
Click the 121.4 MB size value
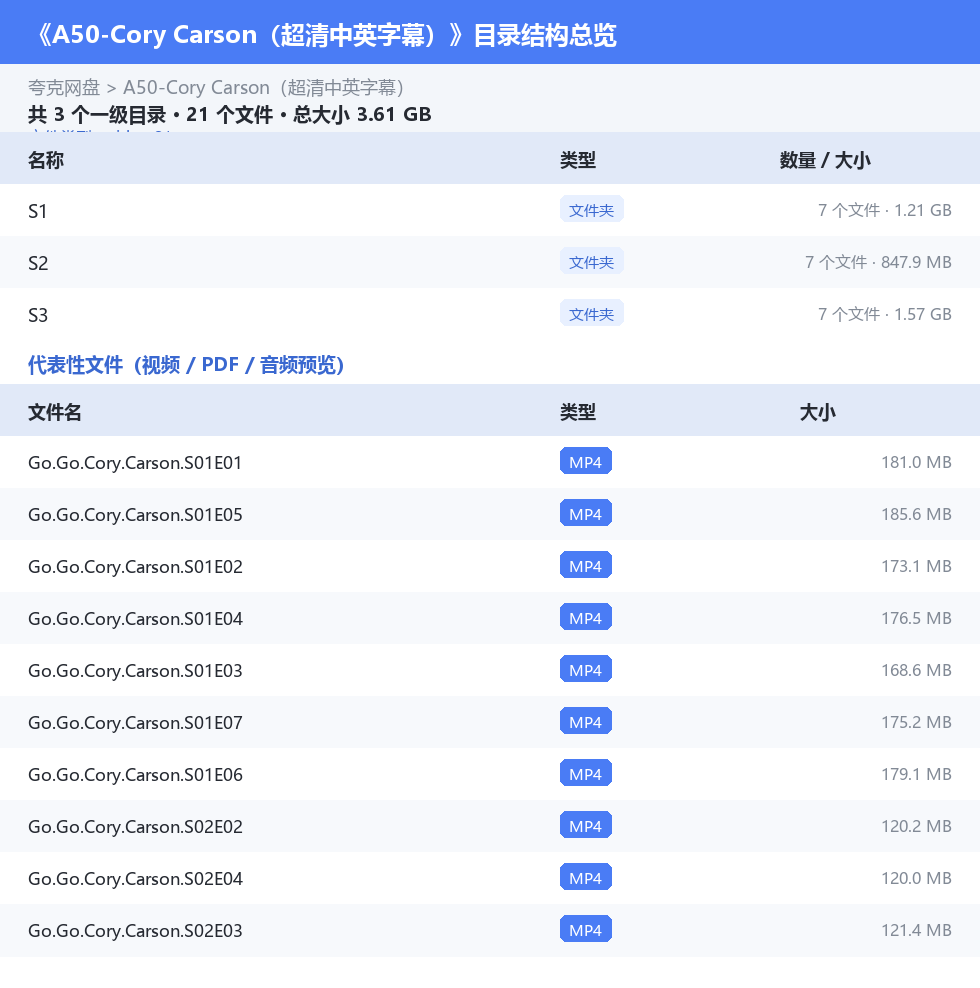click(916, 930)
